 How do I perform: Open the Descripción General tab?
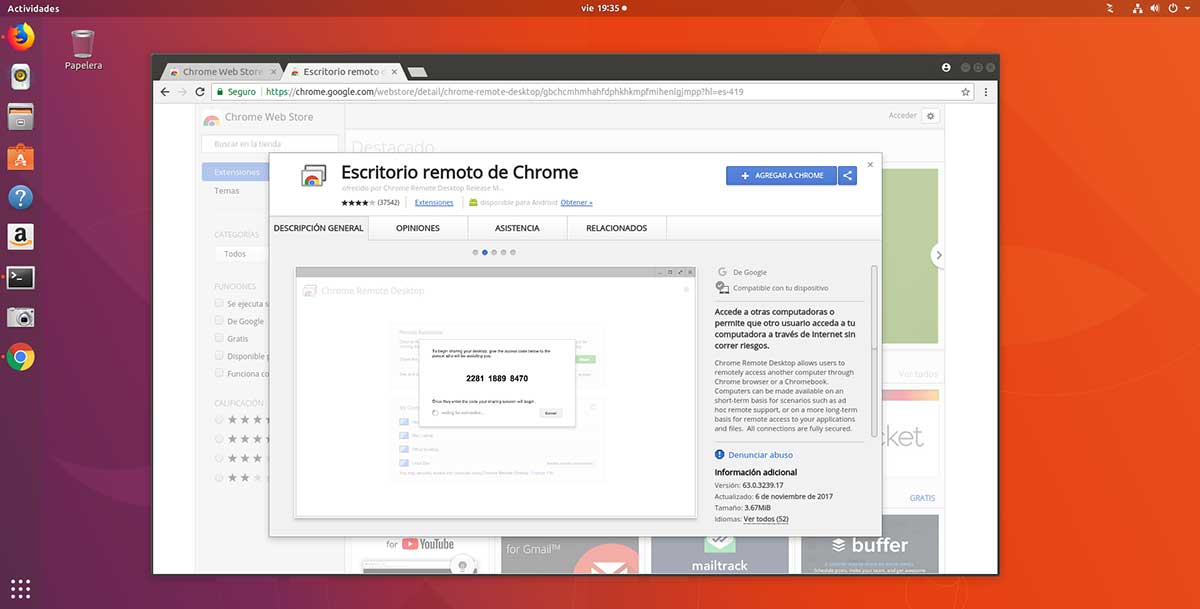(x=318, y=228)
